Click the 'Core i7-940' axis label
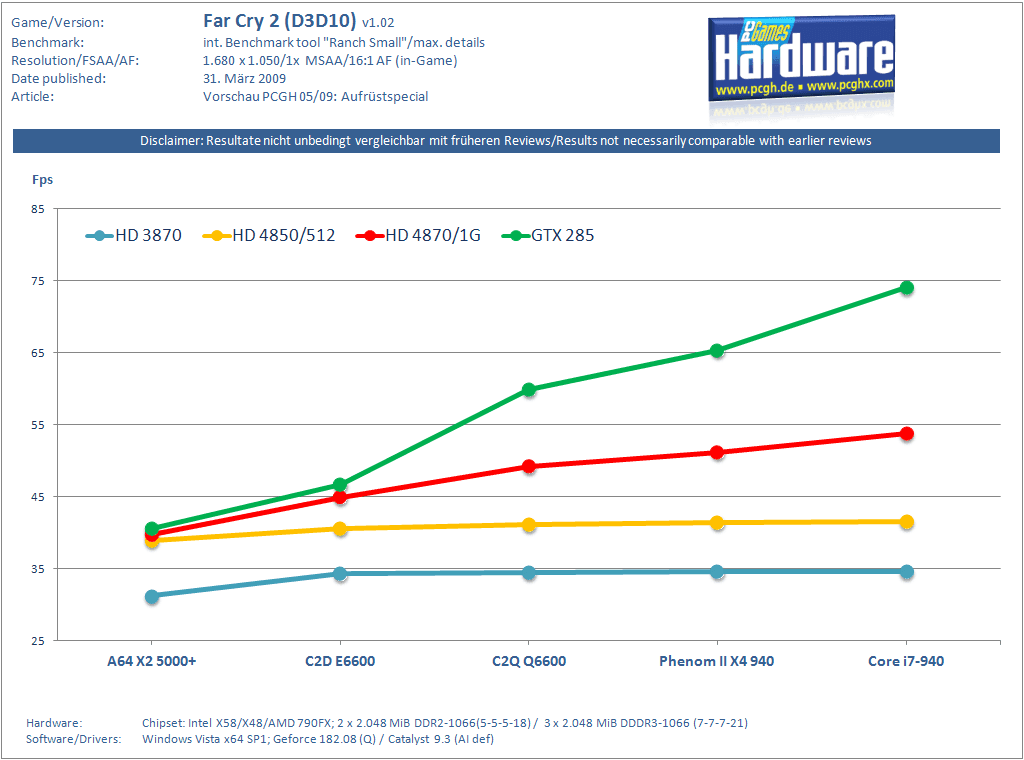This screenshot has width=1024, height=760. [906, 661]
